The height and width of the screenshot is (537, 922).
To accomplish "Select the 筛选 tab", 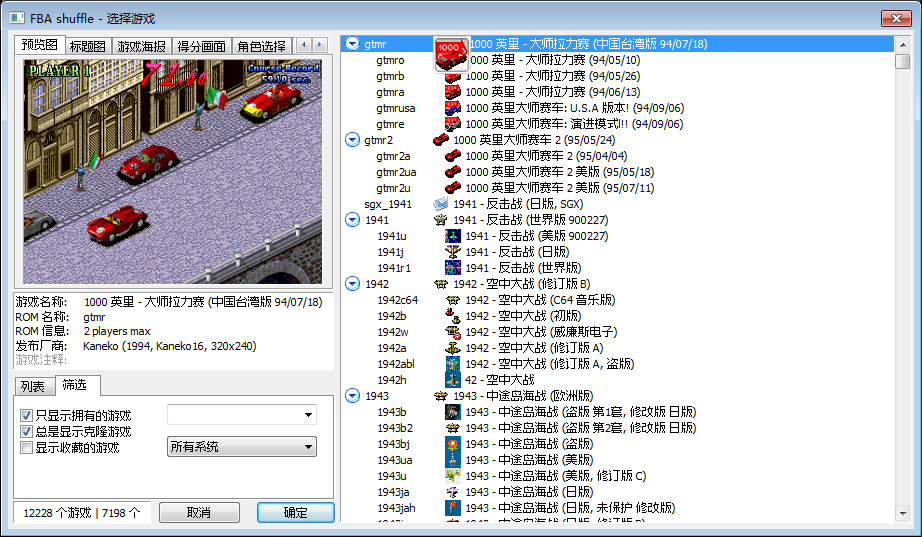I will click(77, 385).
